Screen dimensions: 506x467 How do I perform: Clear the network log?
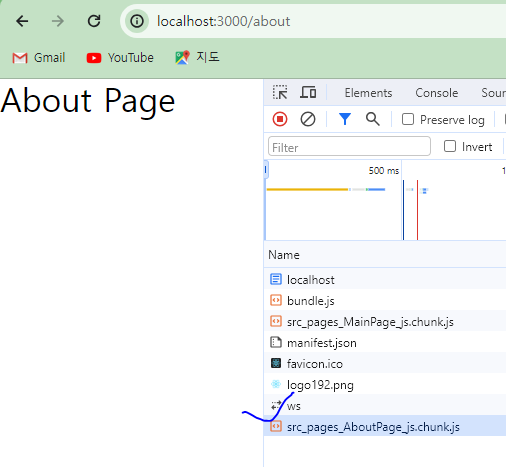point(308,119)
